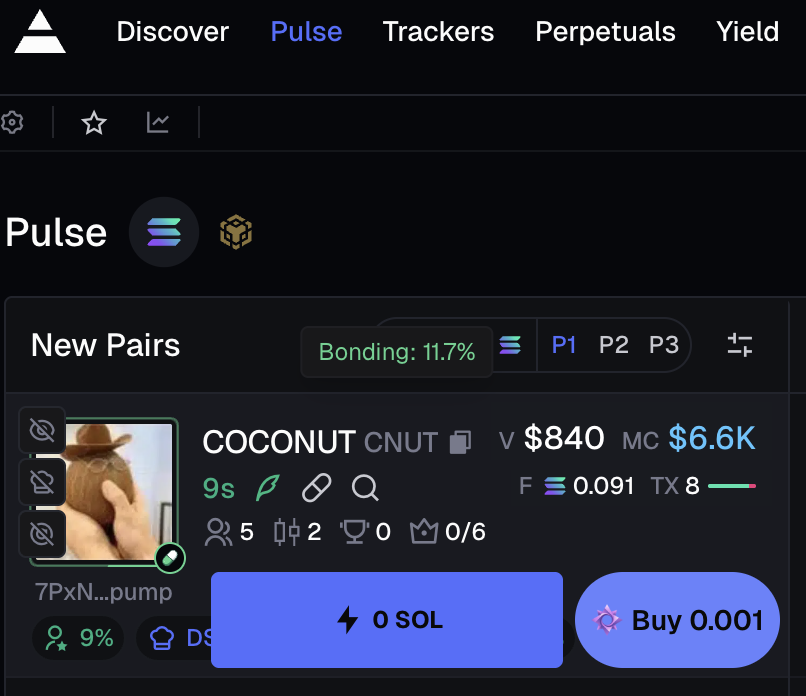Copy the COCONUT token name icon

click(460, 442)
